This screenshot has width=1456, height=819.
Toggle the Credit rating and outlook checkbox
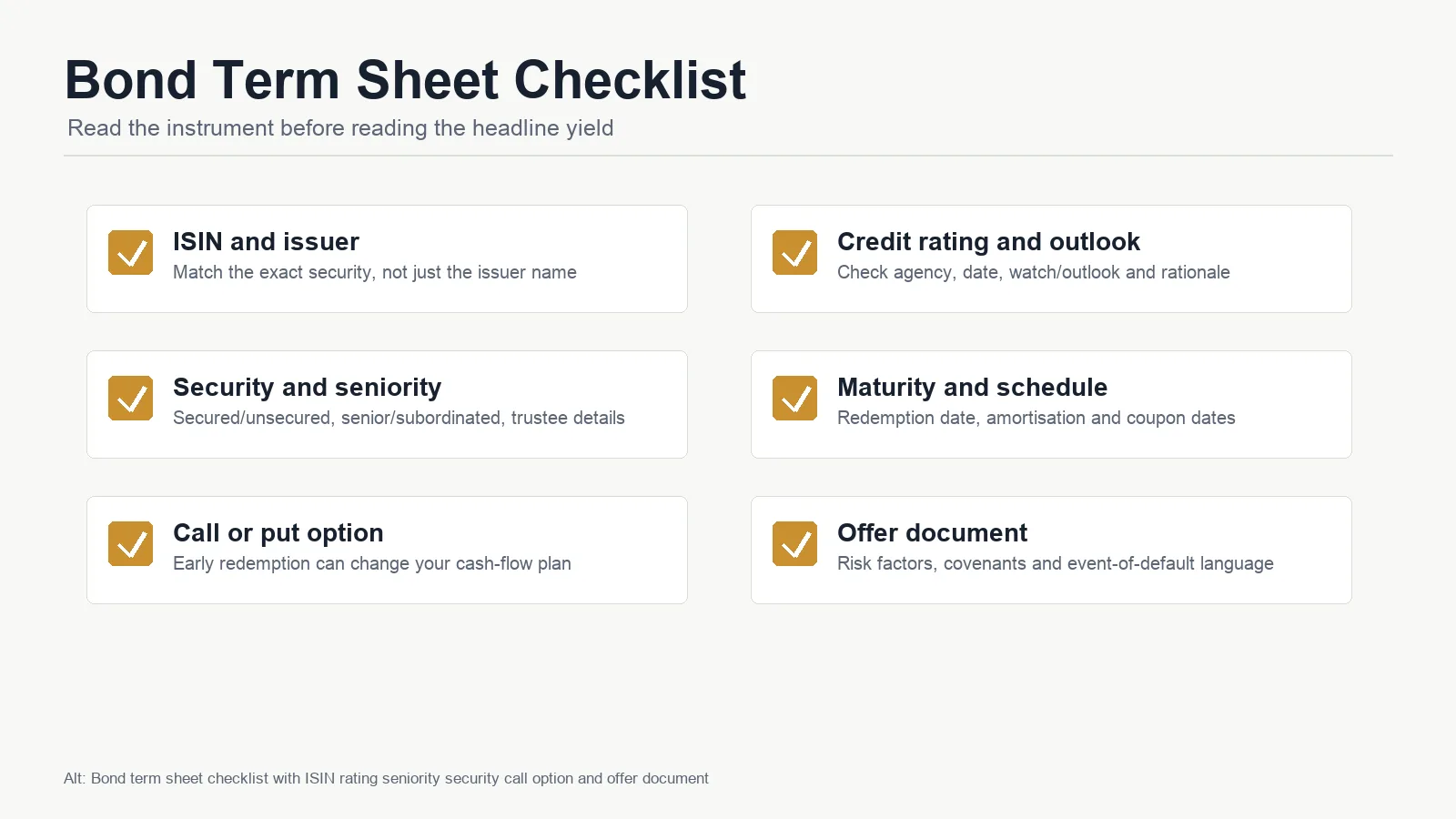[794, 252]
